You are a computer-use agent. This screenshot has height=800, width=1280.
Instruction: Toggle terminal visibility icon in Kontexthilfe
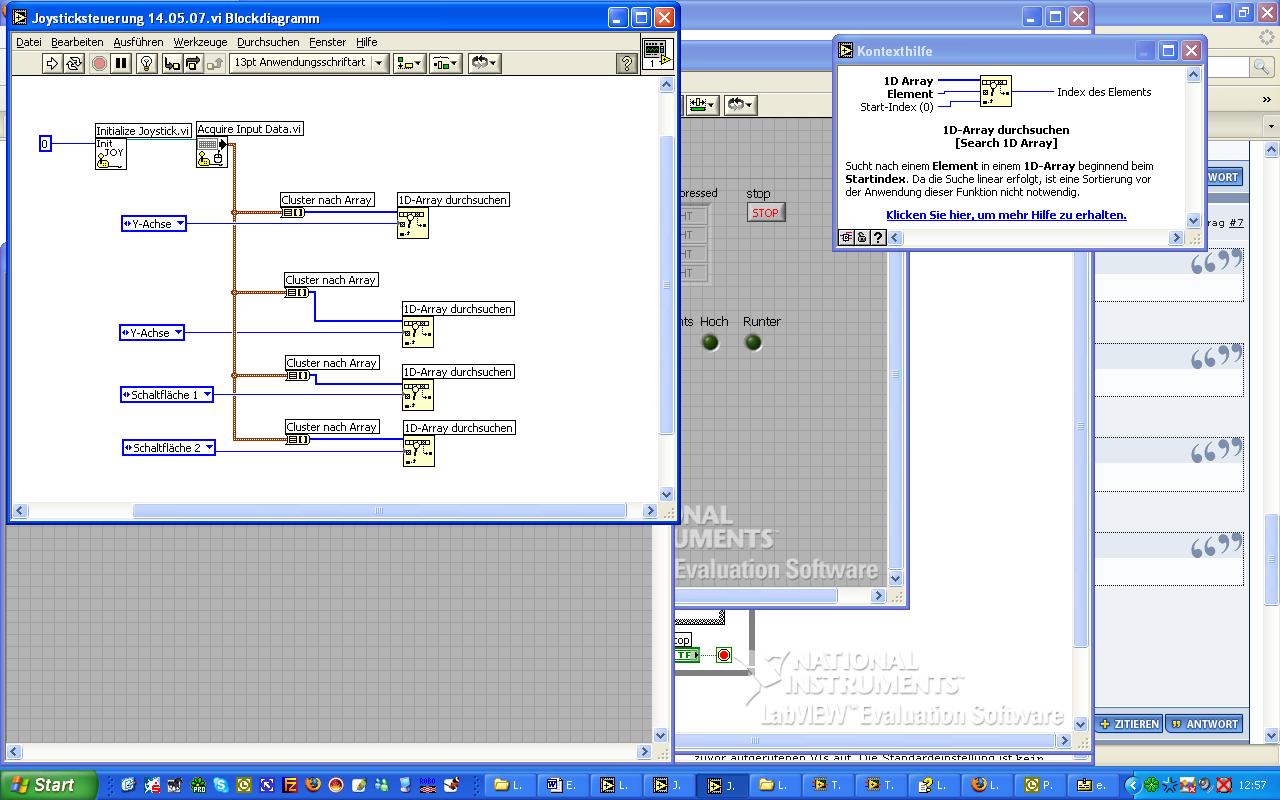[x=846, y=238]
